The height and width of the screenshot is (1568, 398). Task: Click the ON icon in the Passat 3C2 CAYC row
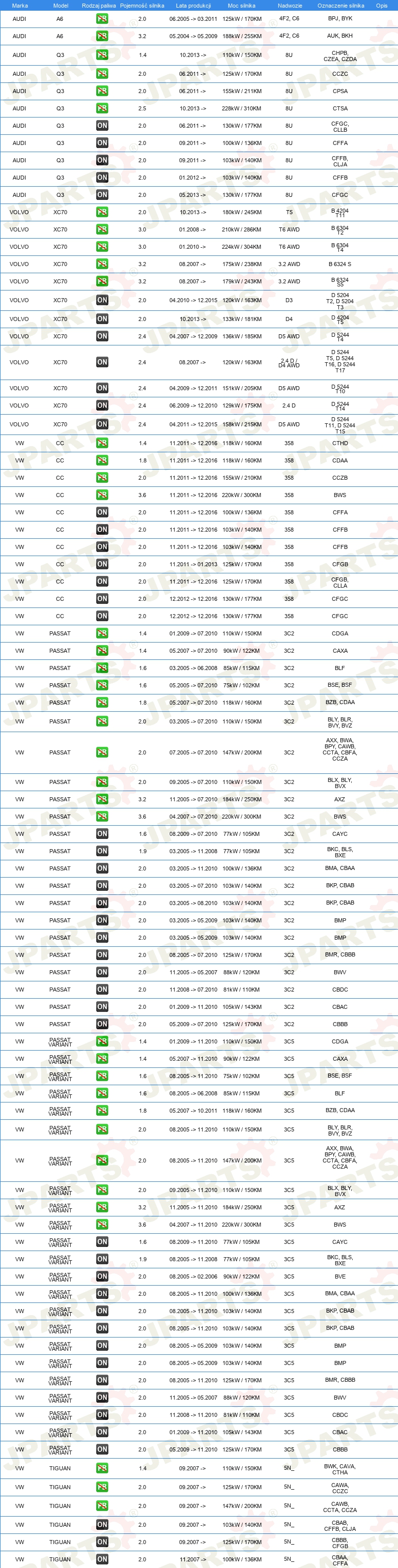pyautogui.click(x=102, y=834)
